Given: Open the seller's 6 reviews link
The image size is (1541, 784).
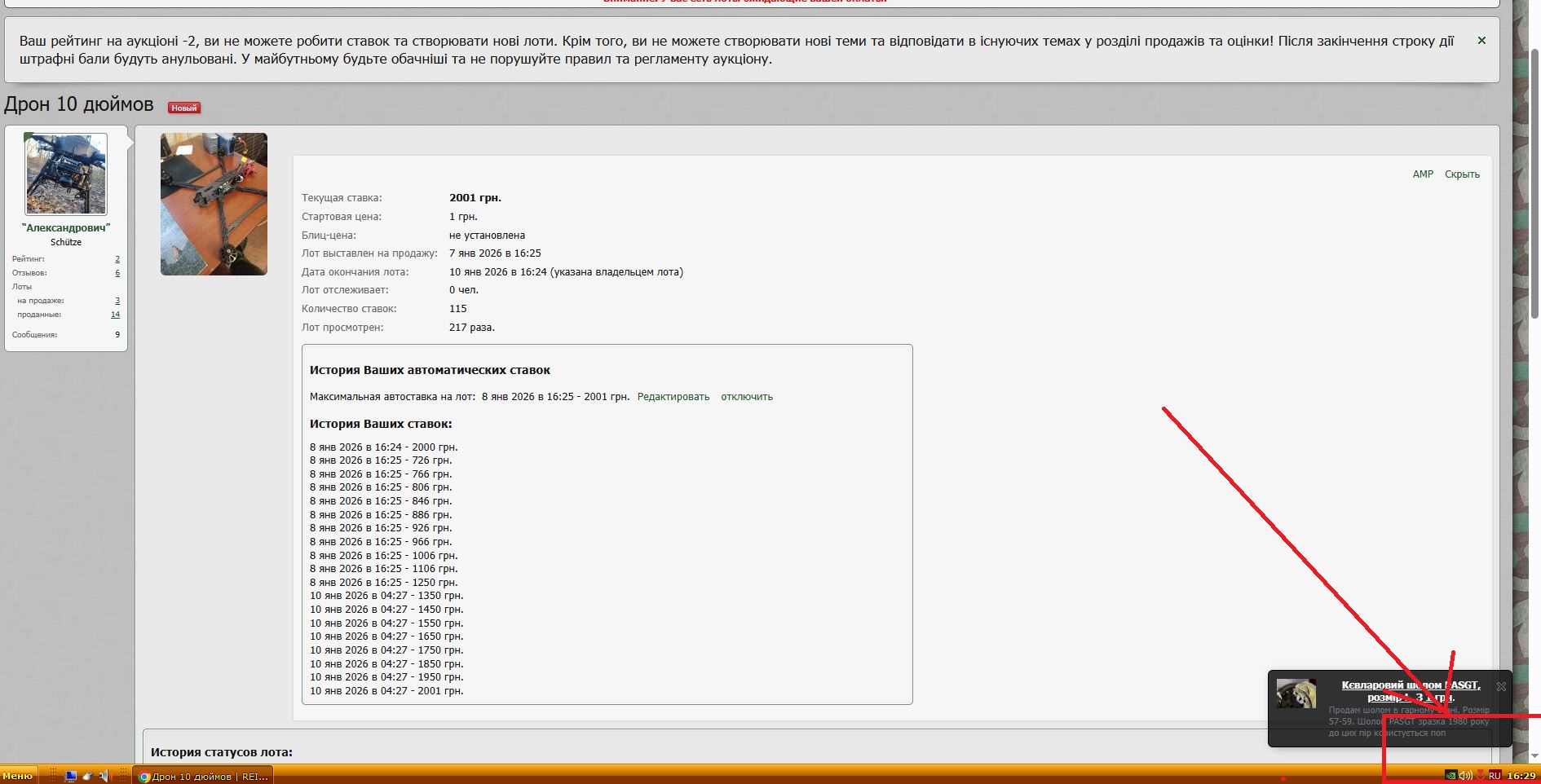Looking at the screenshot, I should (117, 273).
